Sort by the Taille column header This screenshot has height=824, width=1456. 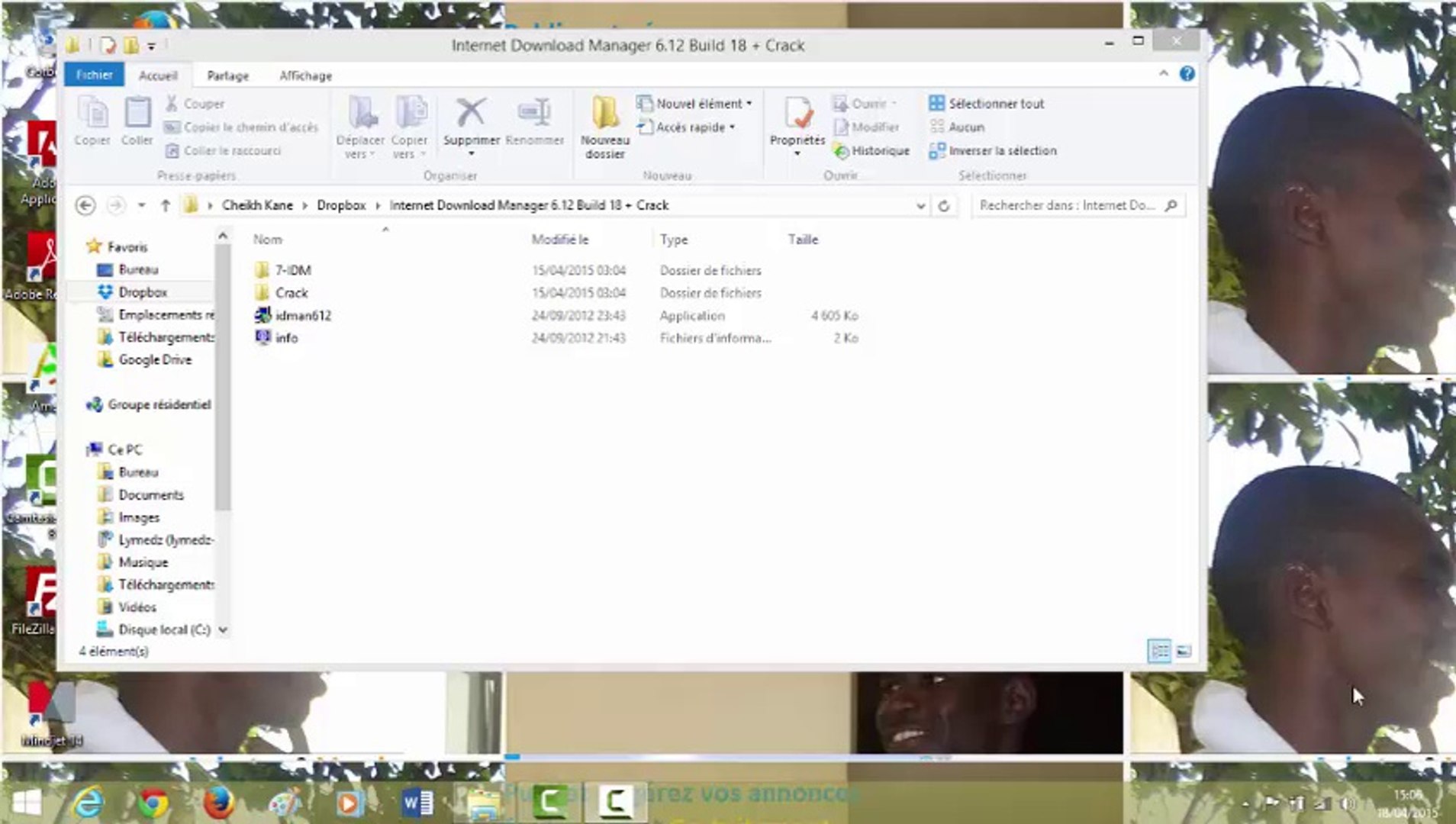pos(803,240)
